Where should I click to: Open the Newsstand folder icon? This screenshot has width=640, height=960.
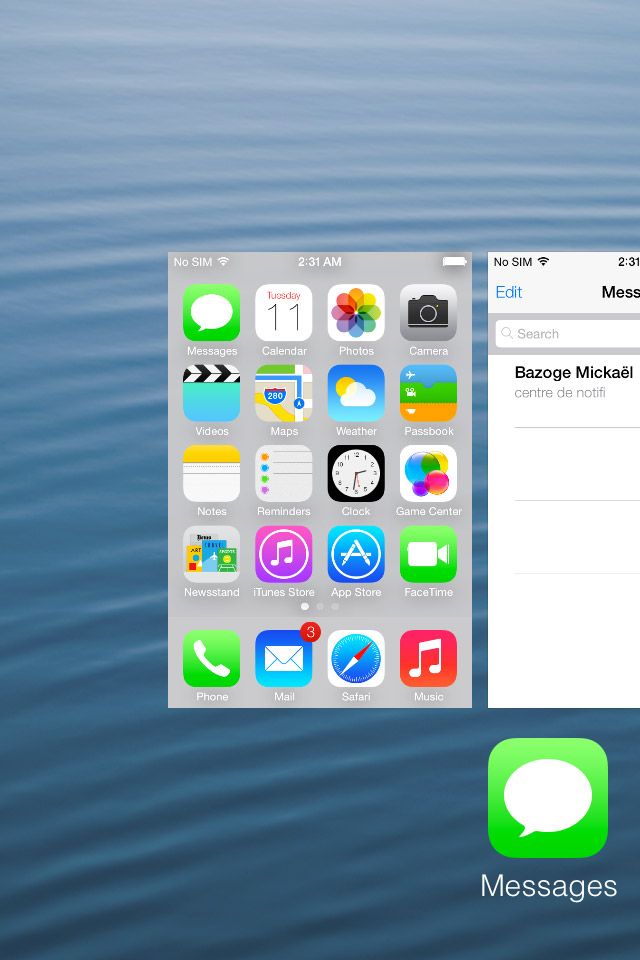[x=211, y=554]
